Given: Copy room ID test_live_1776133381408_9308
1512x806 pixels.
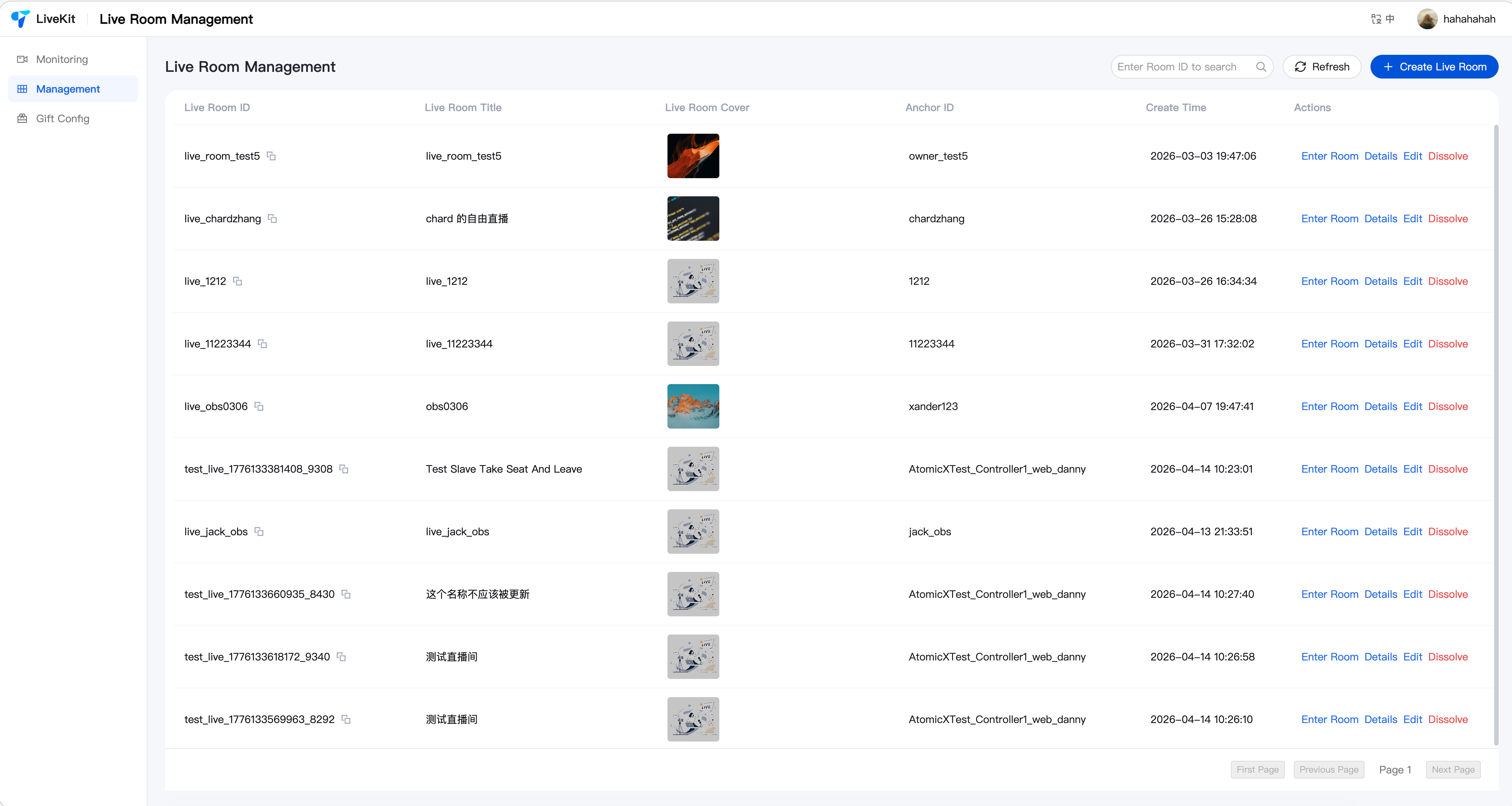Looking at the screenshot, I should pos(344,469).
